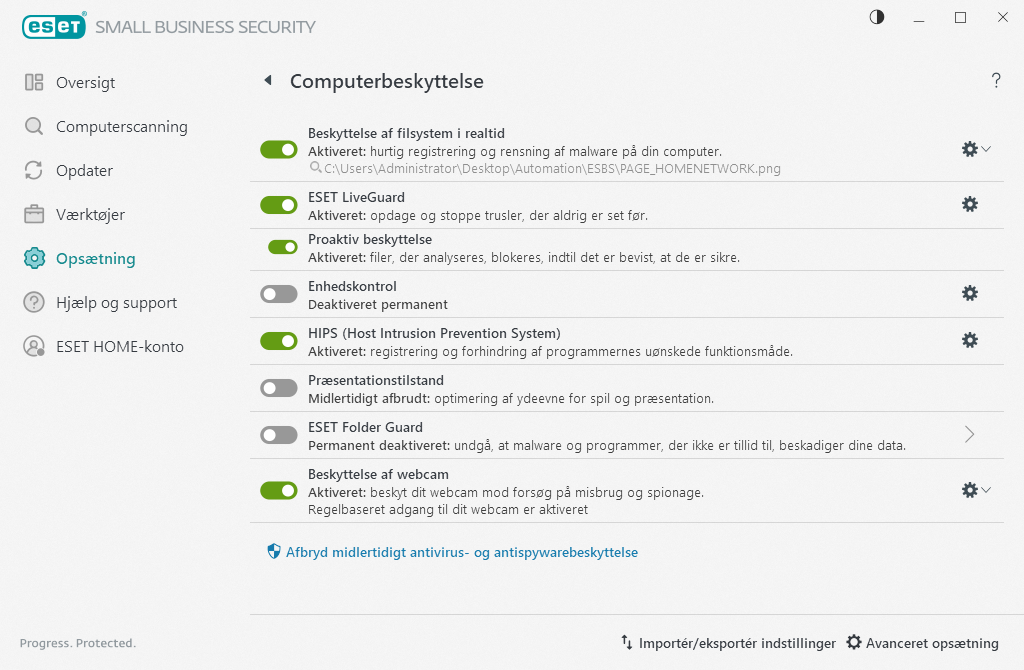Open gear settings for Enhedskontrol
Image resolution: width=1024 pixels, height=670 pixels.
pos(969,293)
